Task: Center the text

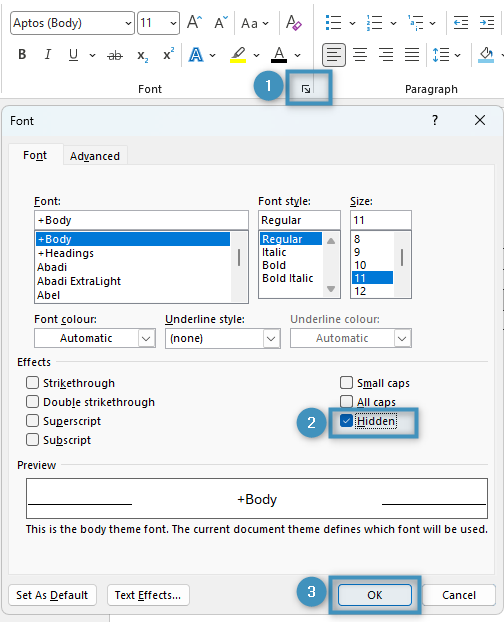Action: pos(360,54)
